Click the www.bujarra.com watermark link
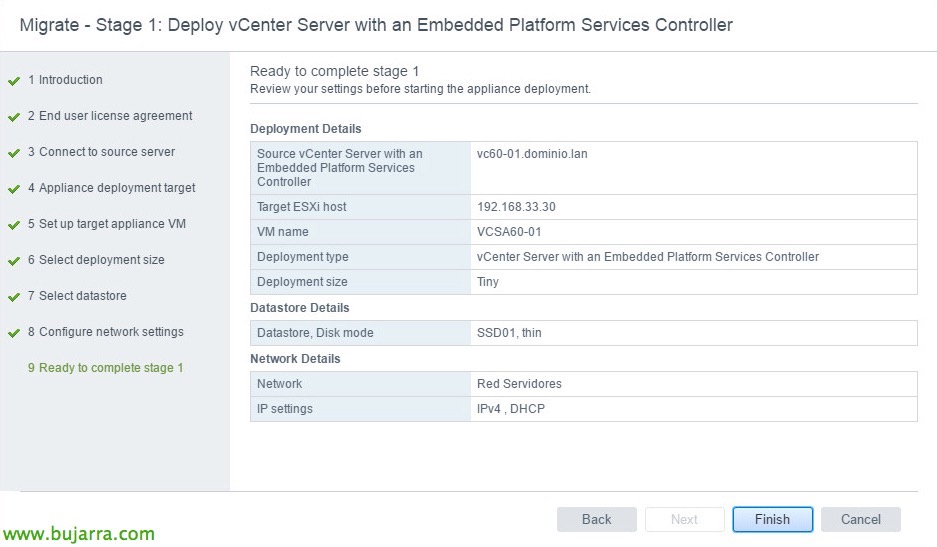This screenshot has height=547, width=937. coord(78,534)
